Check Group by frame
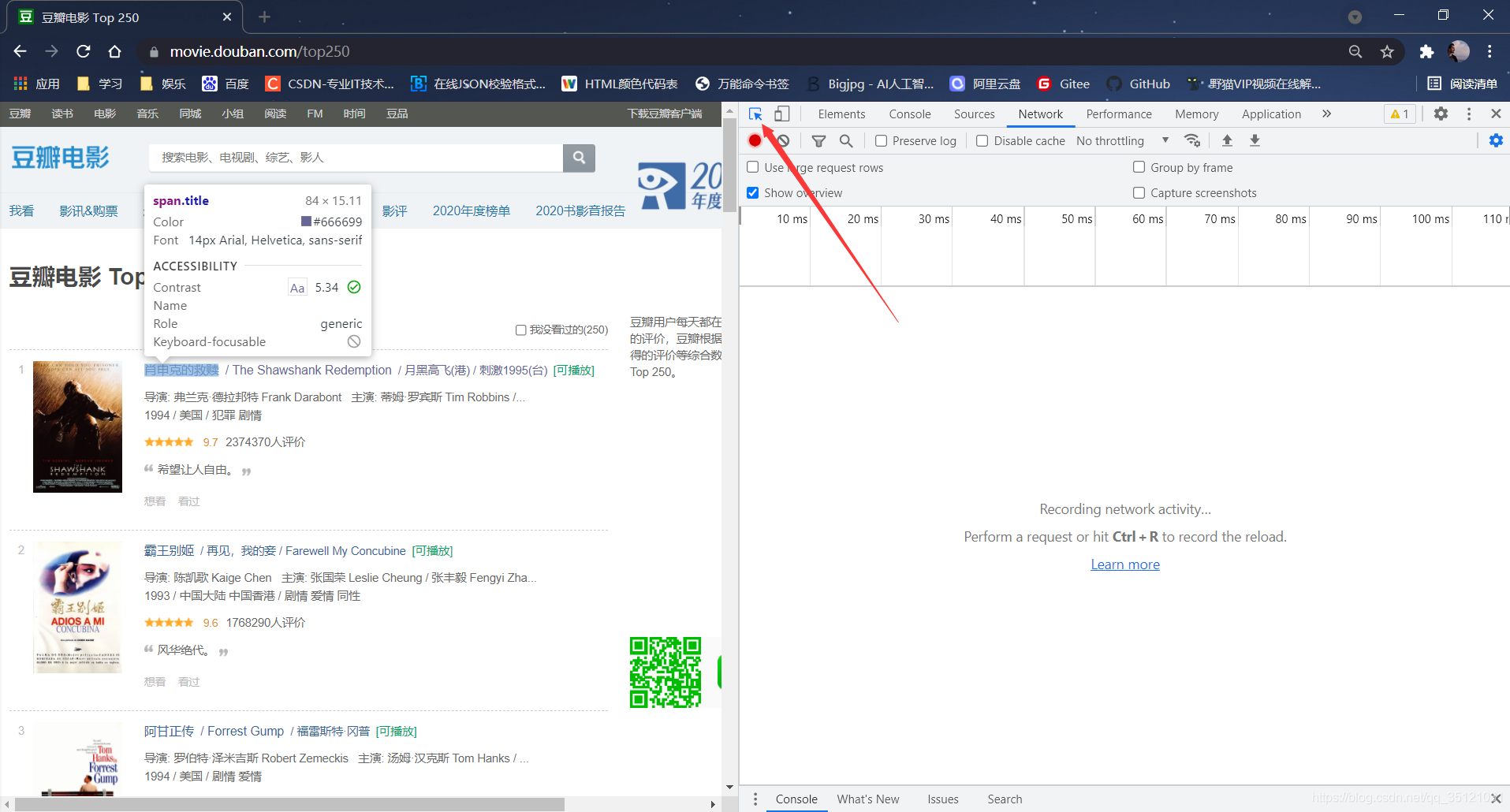1510x812 pixels. (x=1139, y=167)
